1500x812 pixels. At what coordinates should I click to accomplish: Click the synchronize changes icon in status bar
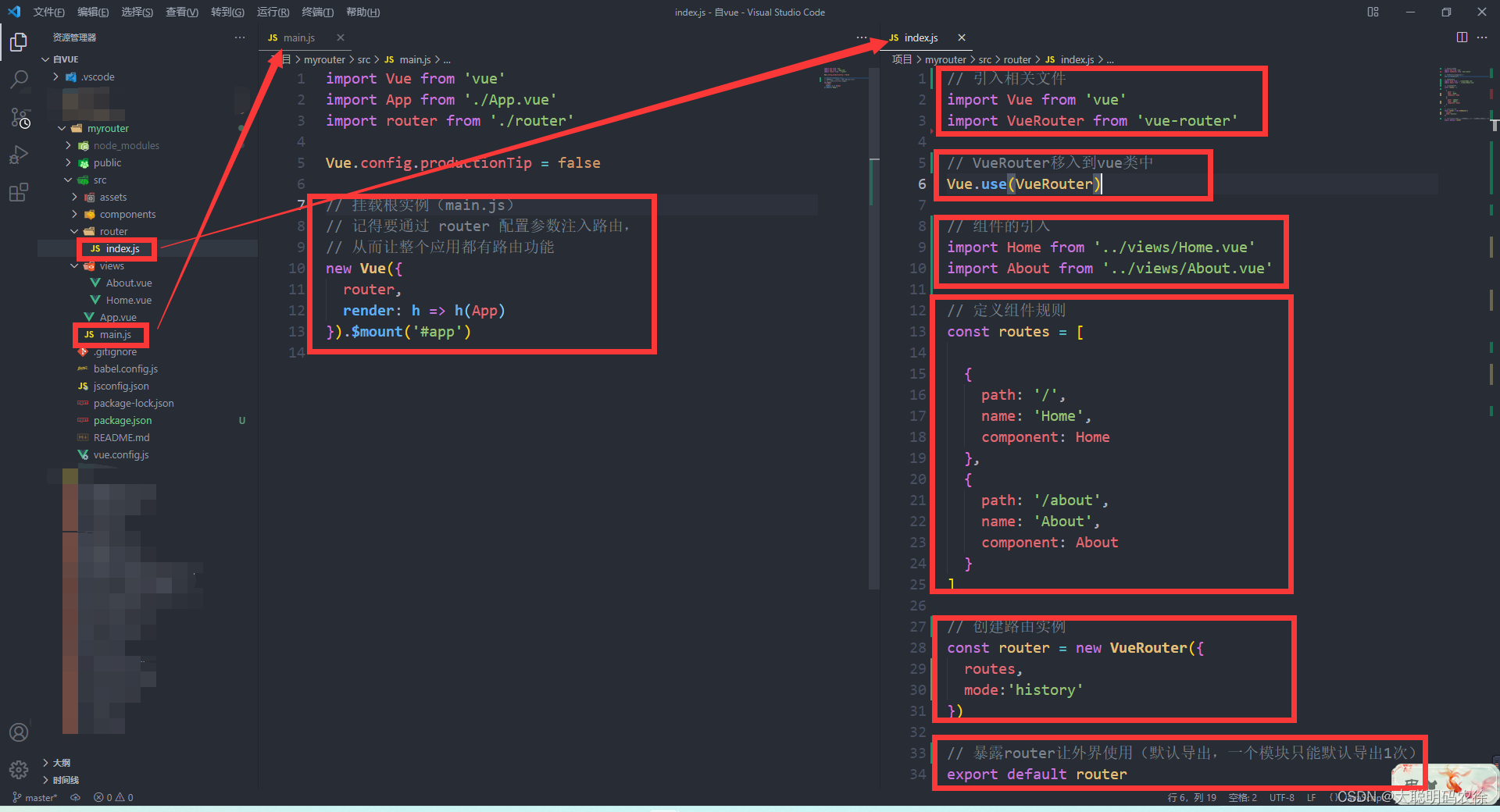75,797
